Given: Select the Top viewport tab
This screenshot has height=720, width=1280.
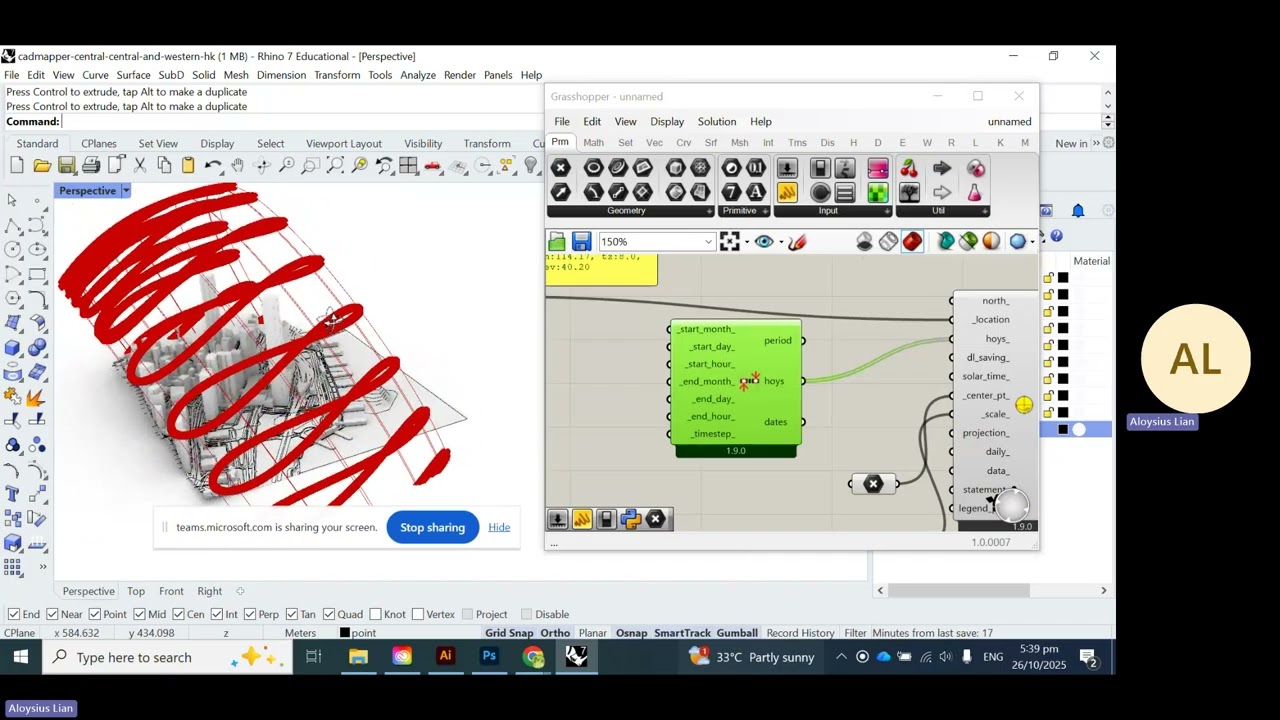Looking at the screenshot, I should (x=136, y=591).
